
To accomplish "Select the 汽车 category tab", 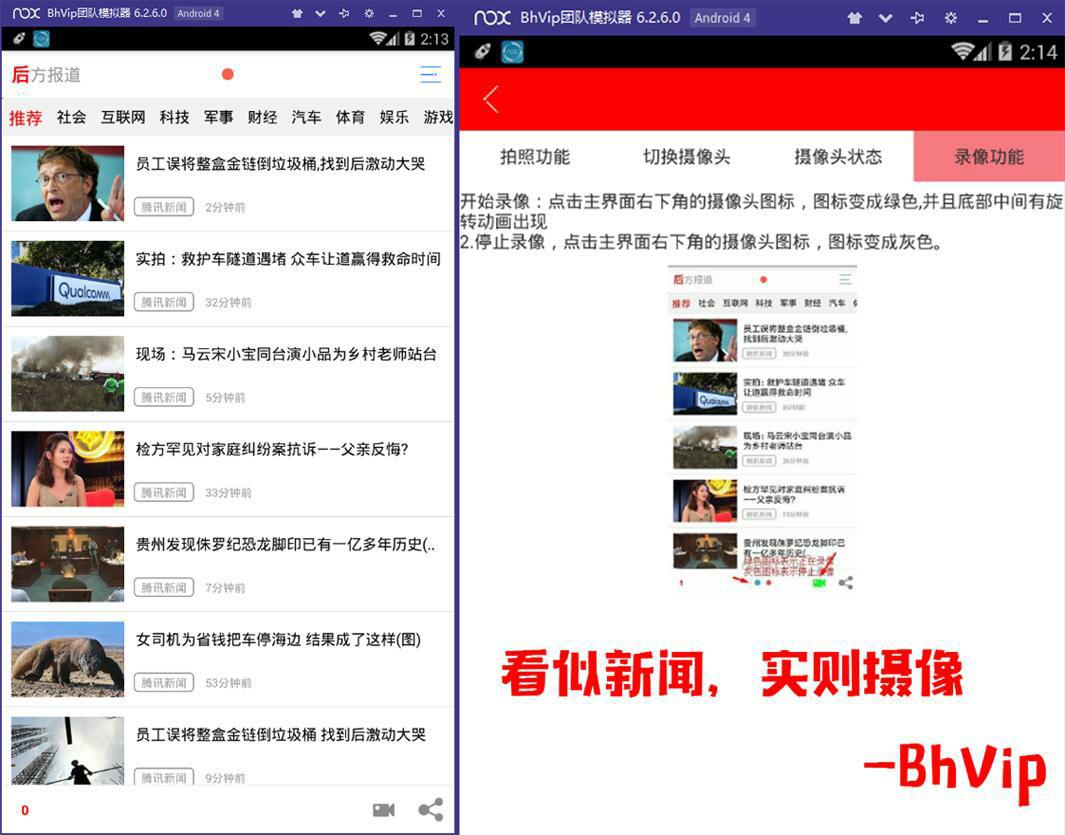I will tap(306, 117).
